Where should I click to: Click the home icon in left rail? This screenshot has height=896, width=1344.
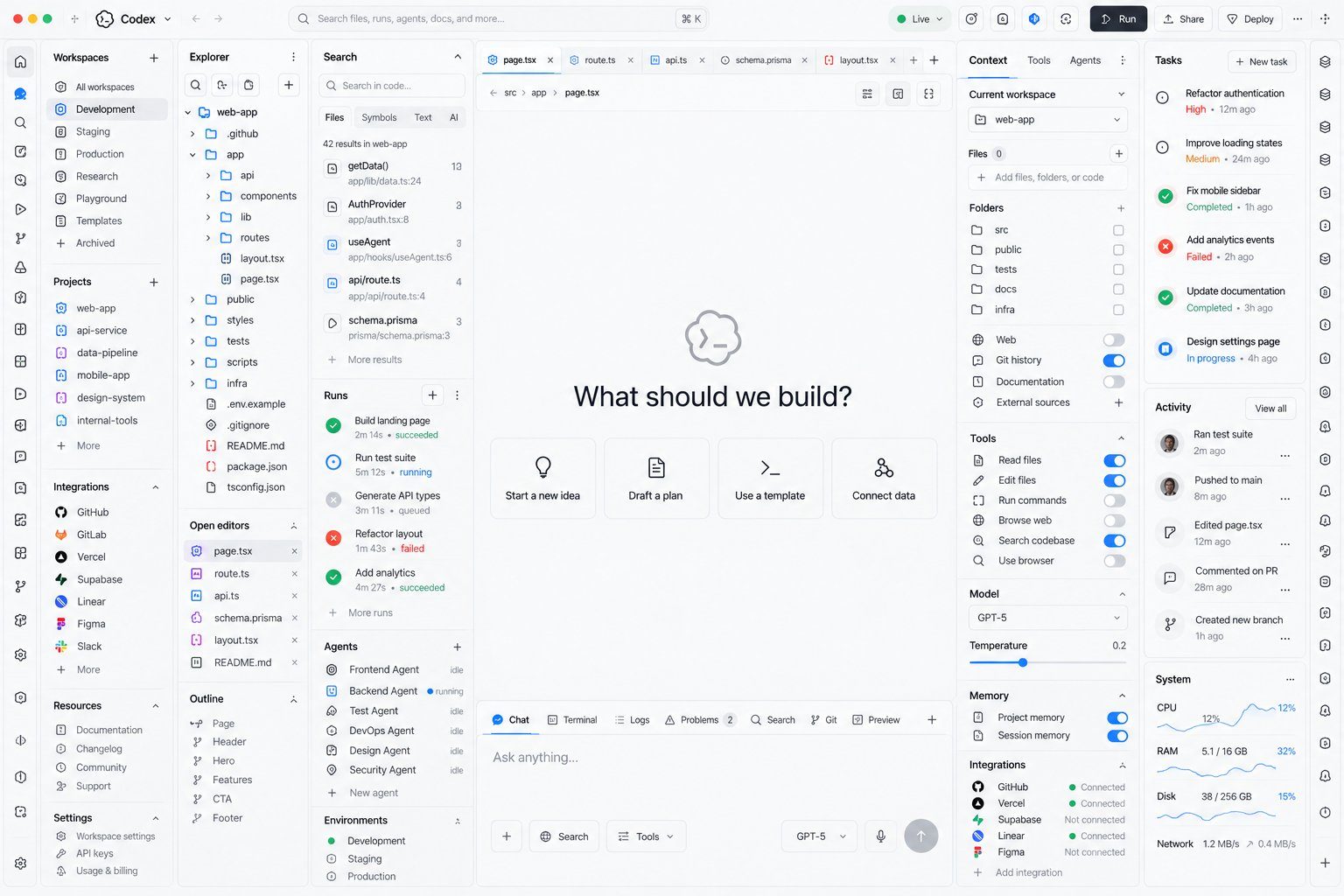click(20, 61)
